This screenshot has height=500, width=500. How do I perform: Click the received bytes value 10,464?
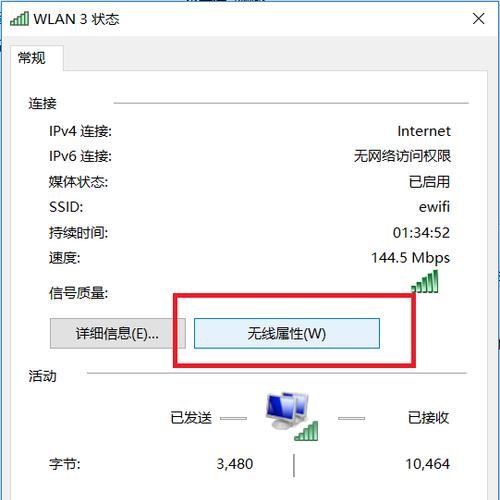(428, 464)
